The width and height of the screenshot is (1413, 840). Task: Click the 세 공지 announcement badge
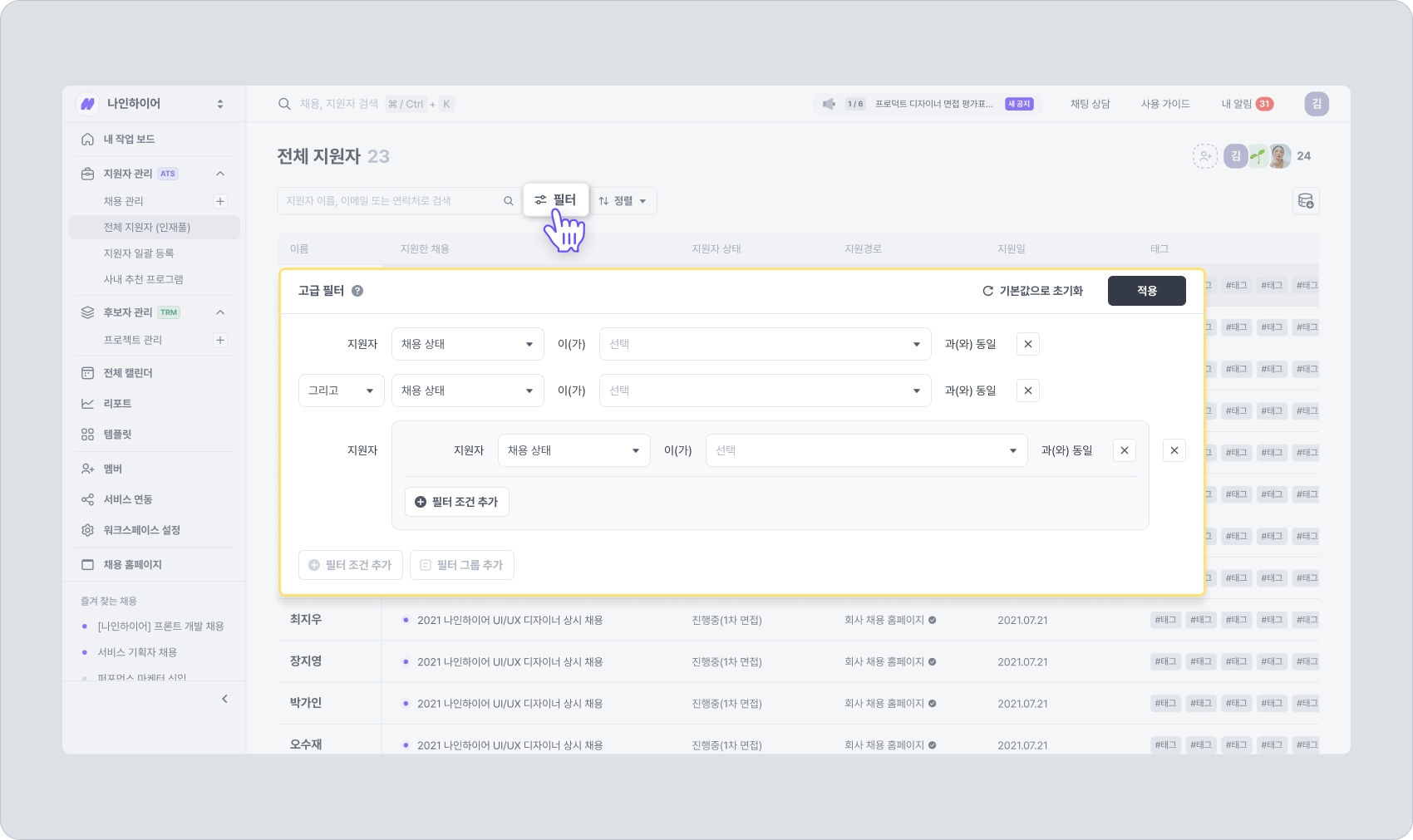point(1019,104)
